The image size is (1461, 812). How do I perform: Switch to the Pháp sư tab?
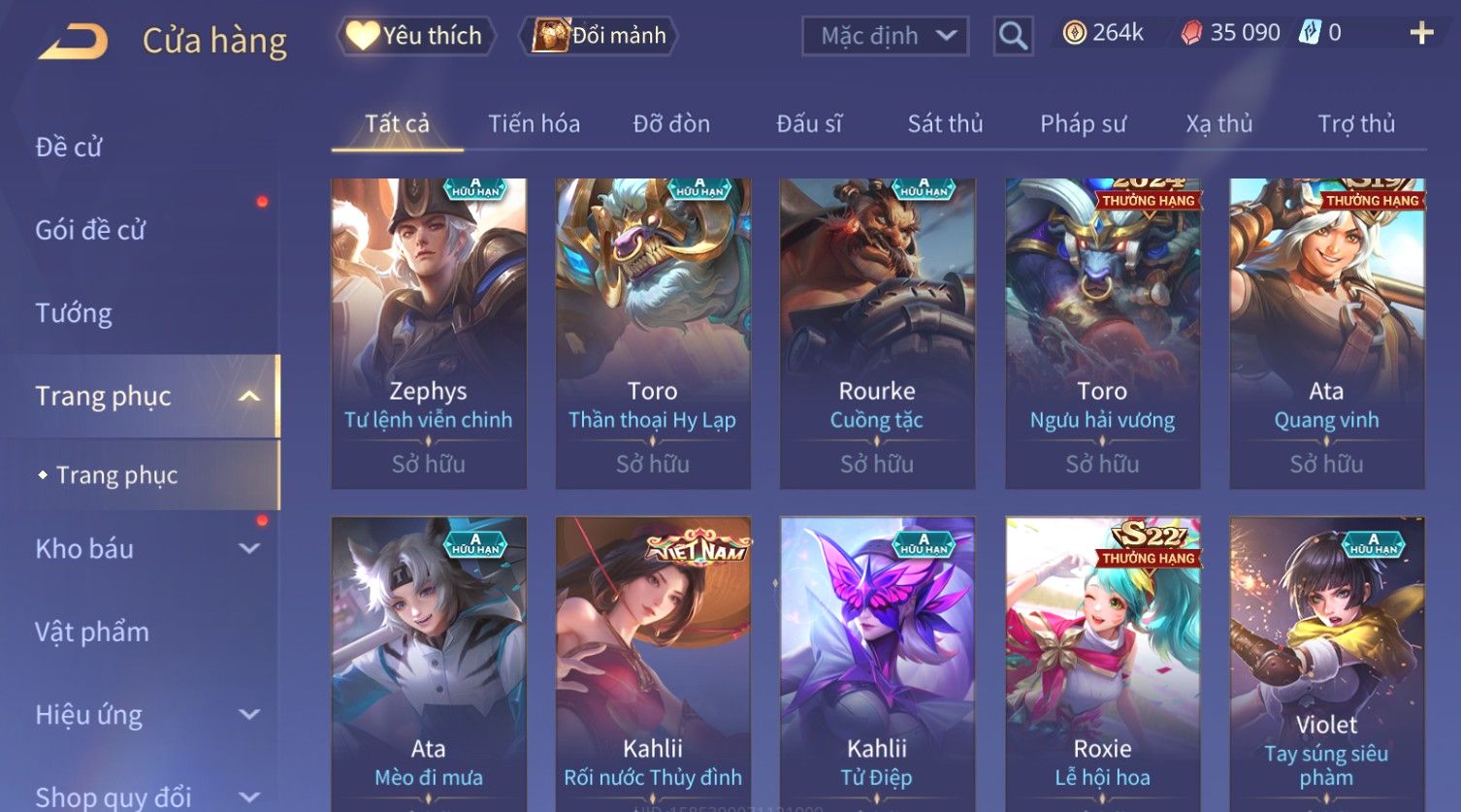click(x=1083, y=123)
